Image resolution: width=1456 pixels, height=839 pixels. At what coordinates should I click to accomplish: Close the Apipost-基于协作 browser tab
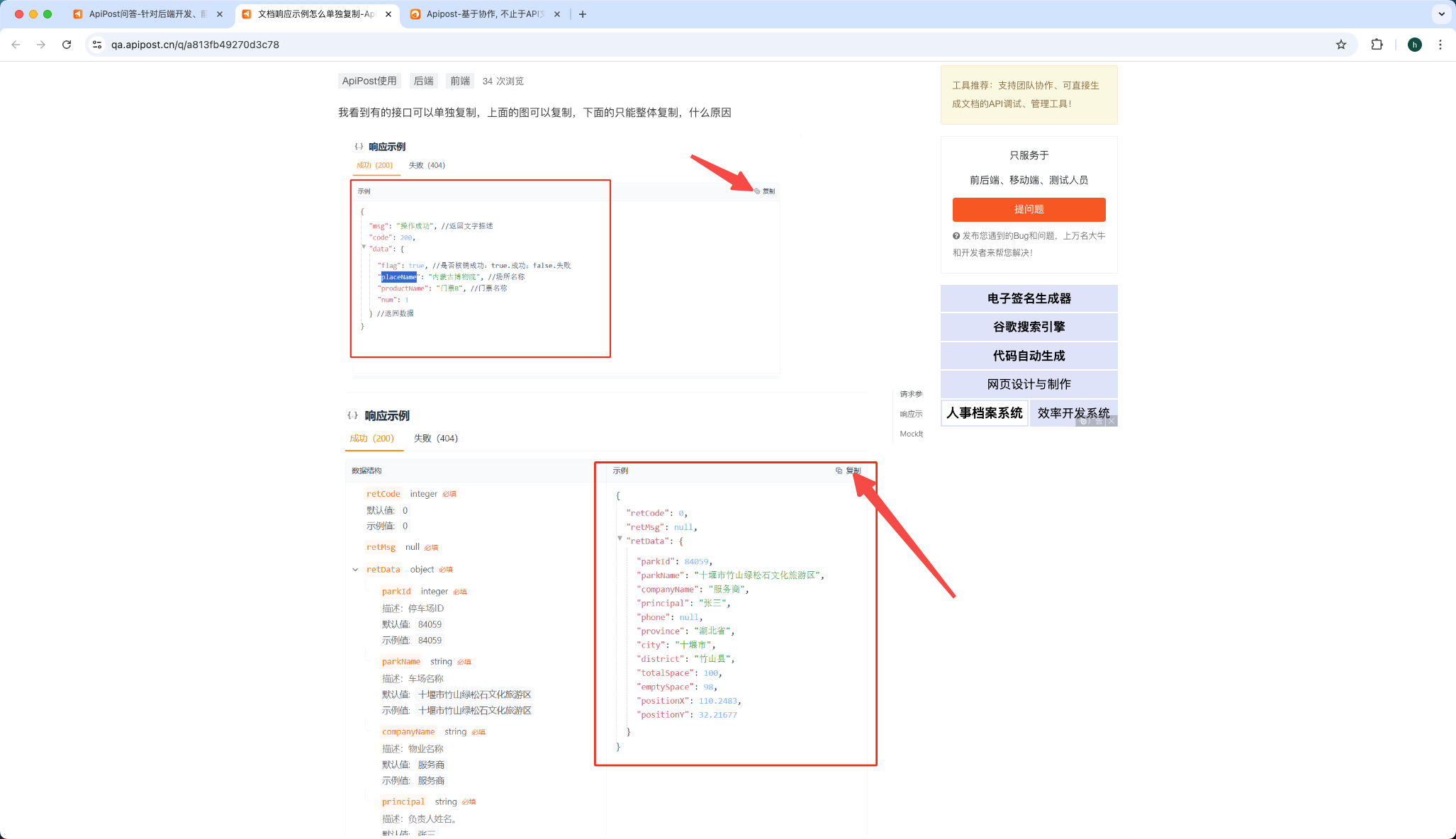click(x=557, y=14)
